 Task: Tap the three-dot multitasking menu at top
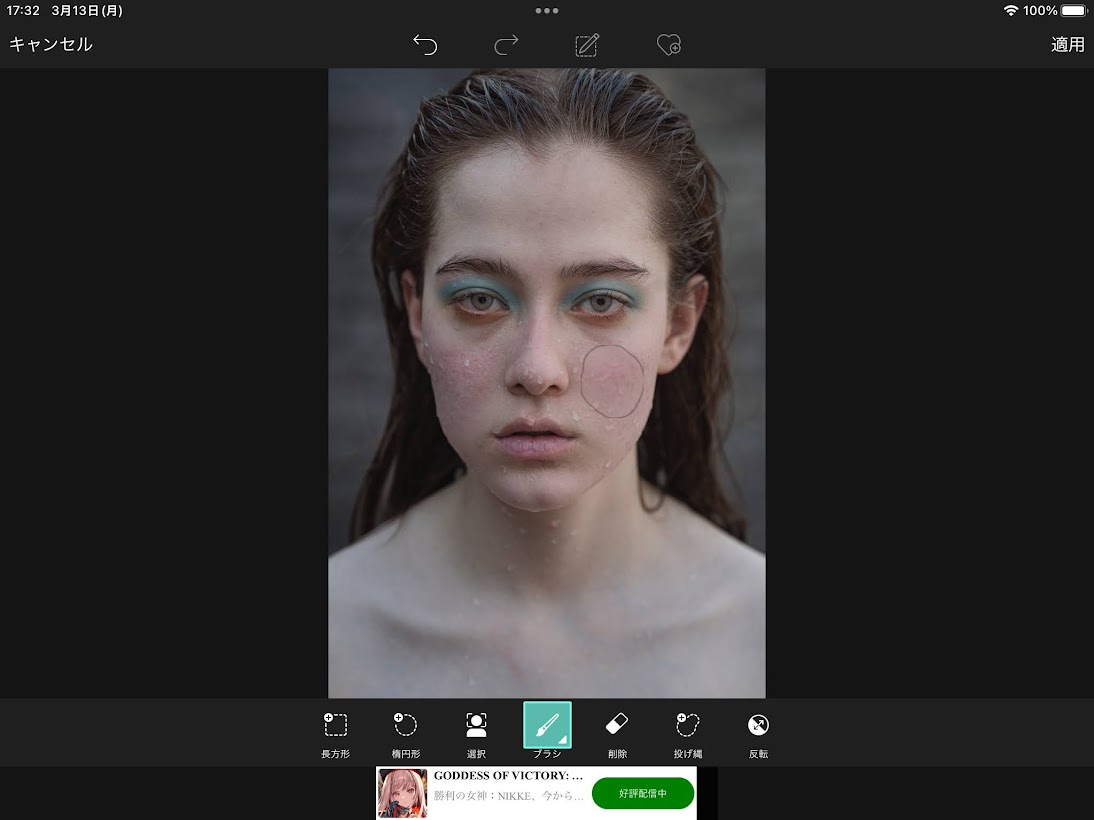(547, 10)
